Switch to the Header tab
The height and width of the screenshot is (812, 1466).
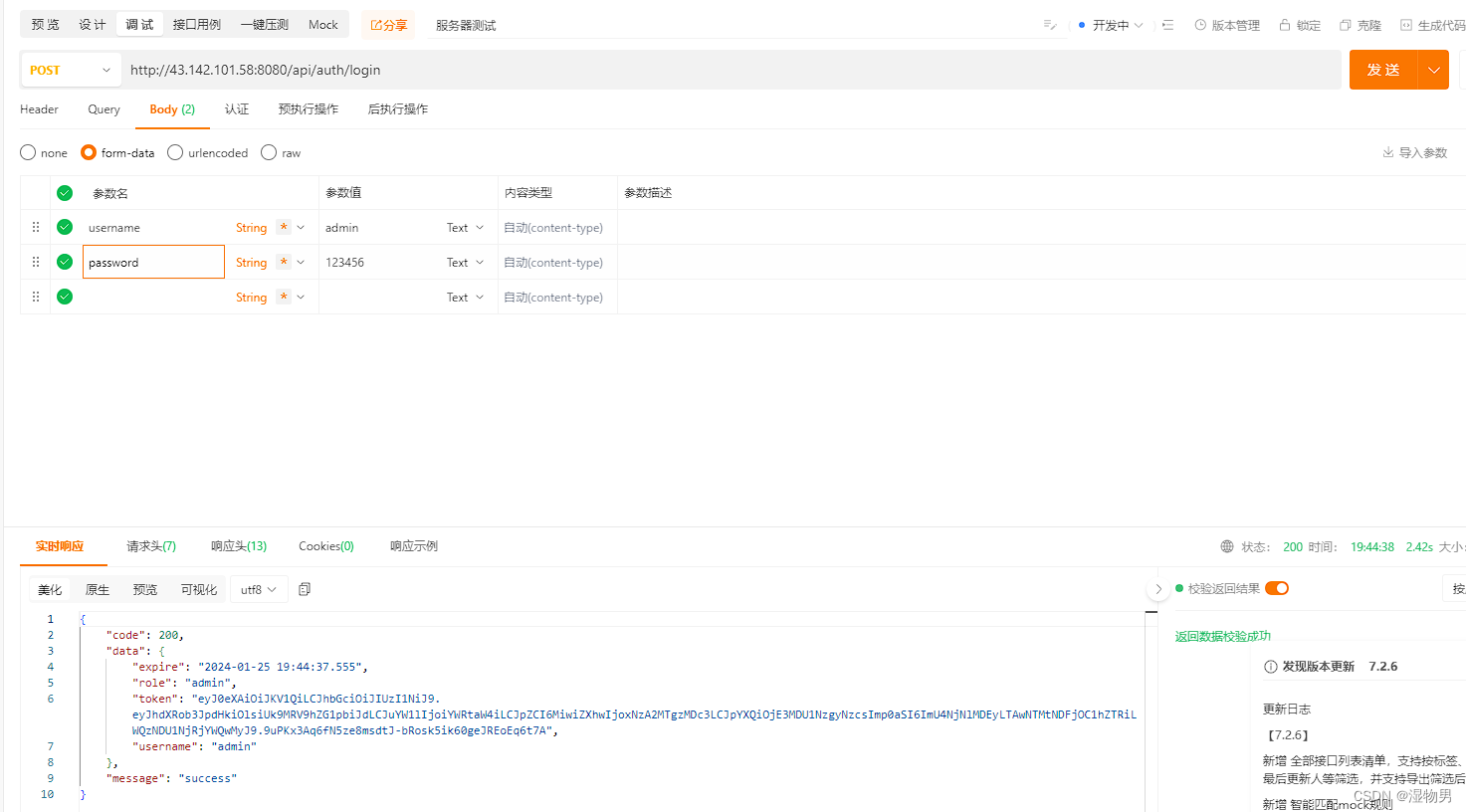pos(39,109)
